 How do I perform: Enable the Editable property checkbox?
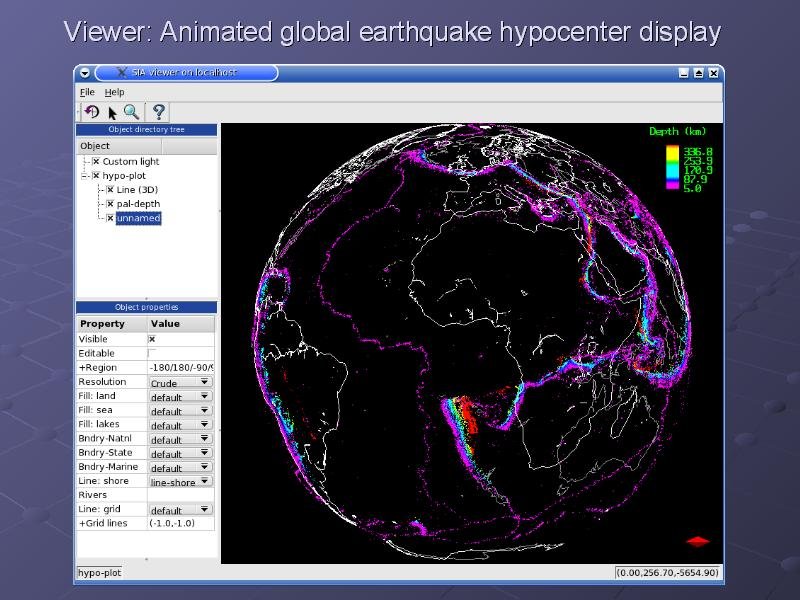152,353
